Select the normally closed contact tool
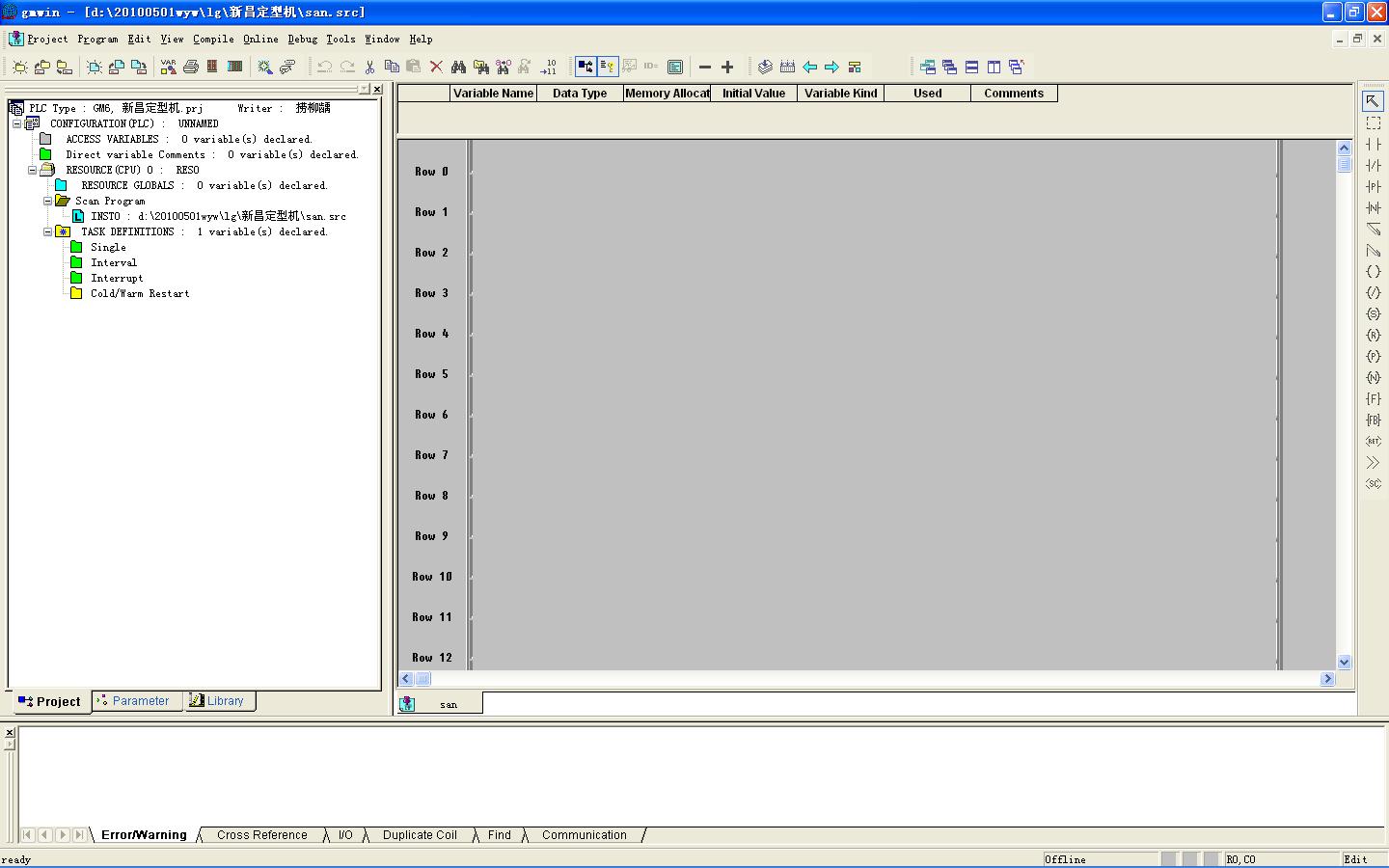 [x=1373, y=166]
